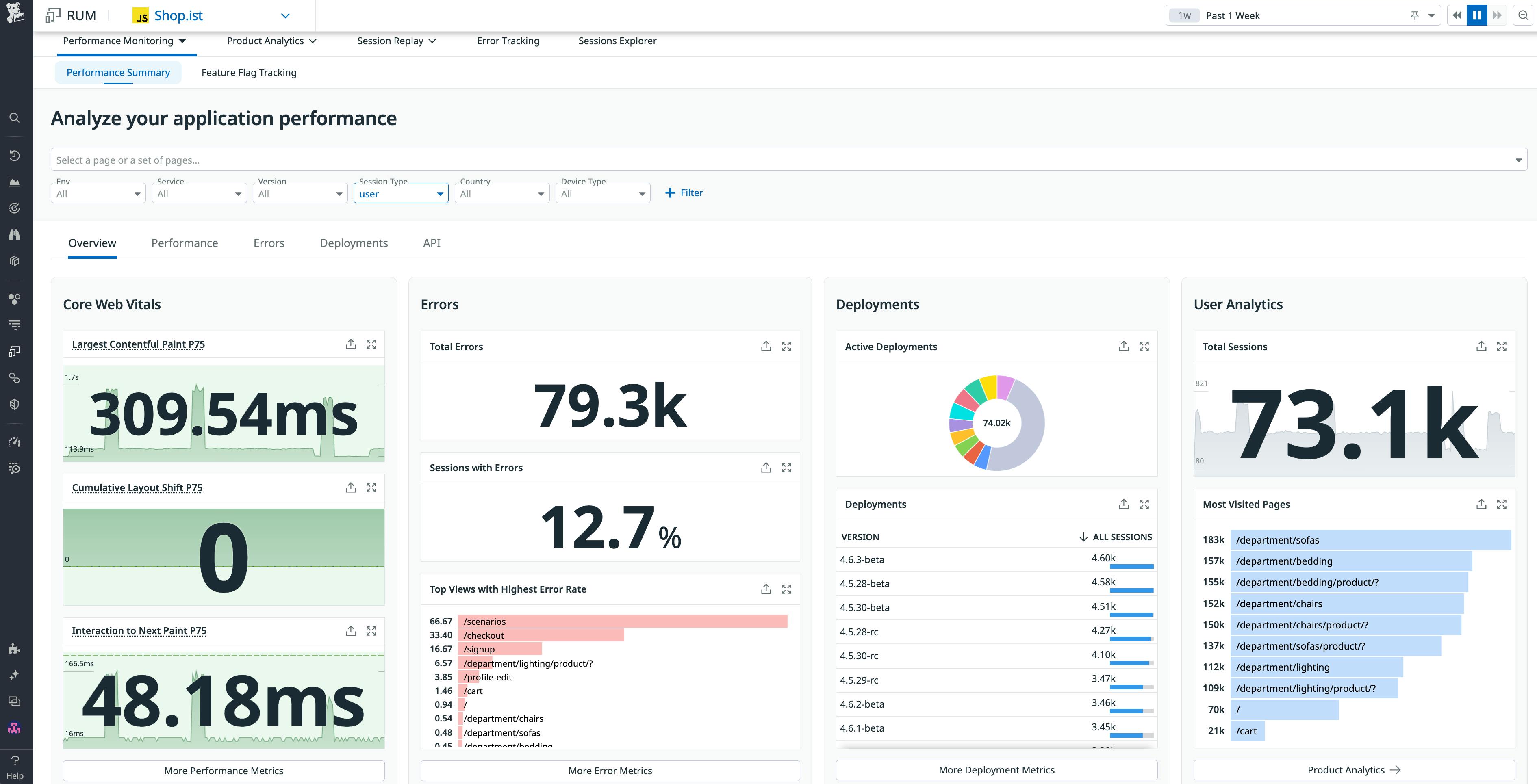Open the Feature Flag Tracking tab
This screenshot has width=1537, height=784.
pos(249,73)
